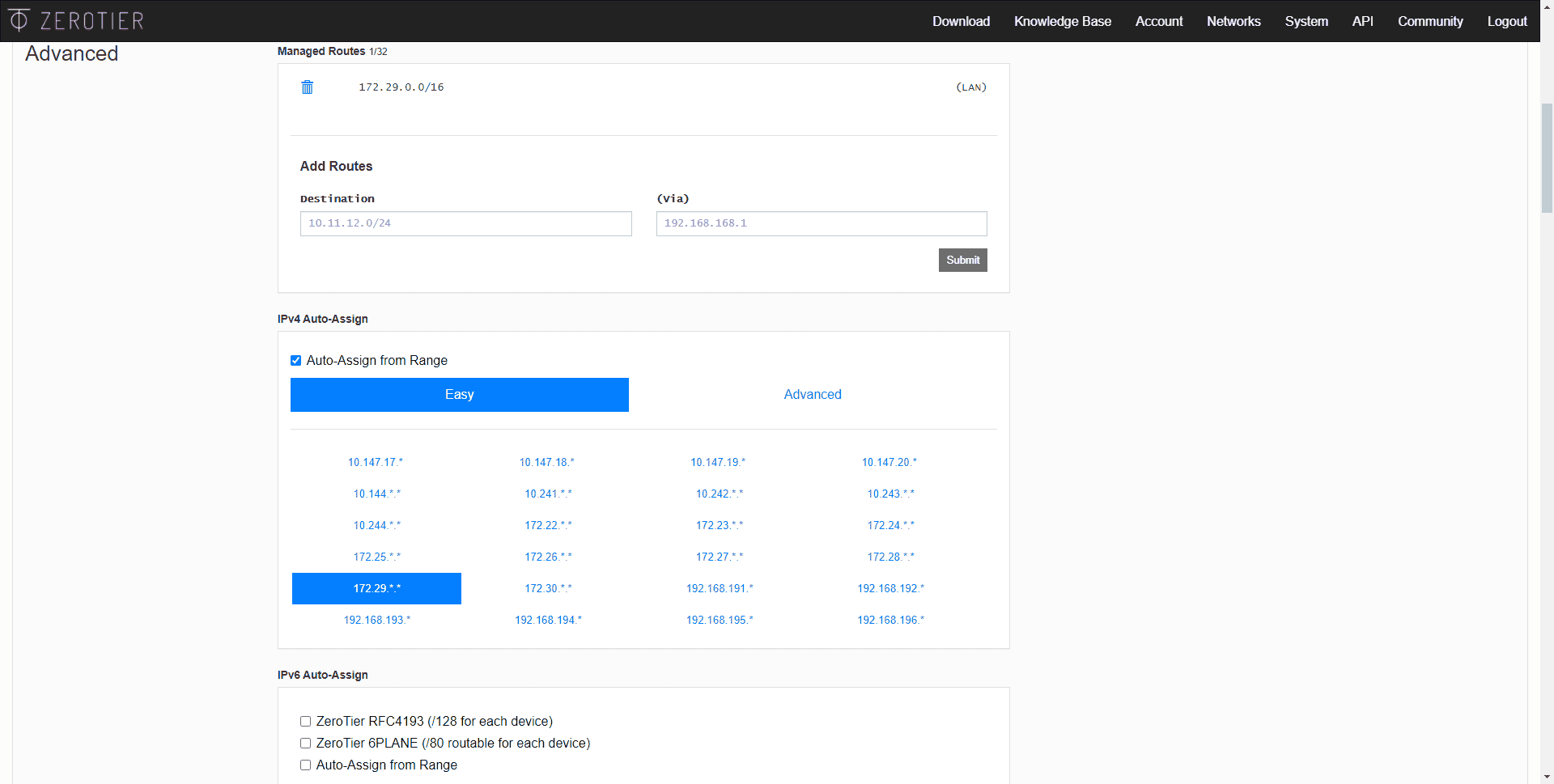Open the System menu item
This screenshot has height=784, width=1554.
click(1306, 21)
